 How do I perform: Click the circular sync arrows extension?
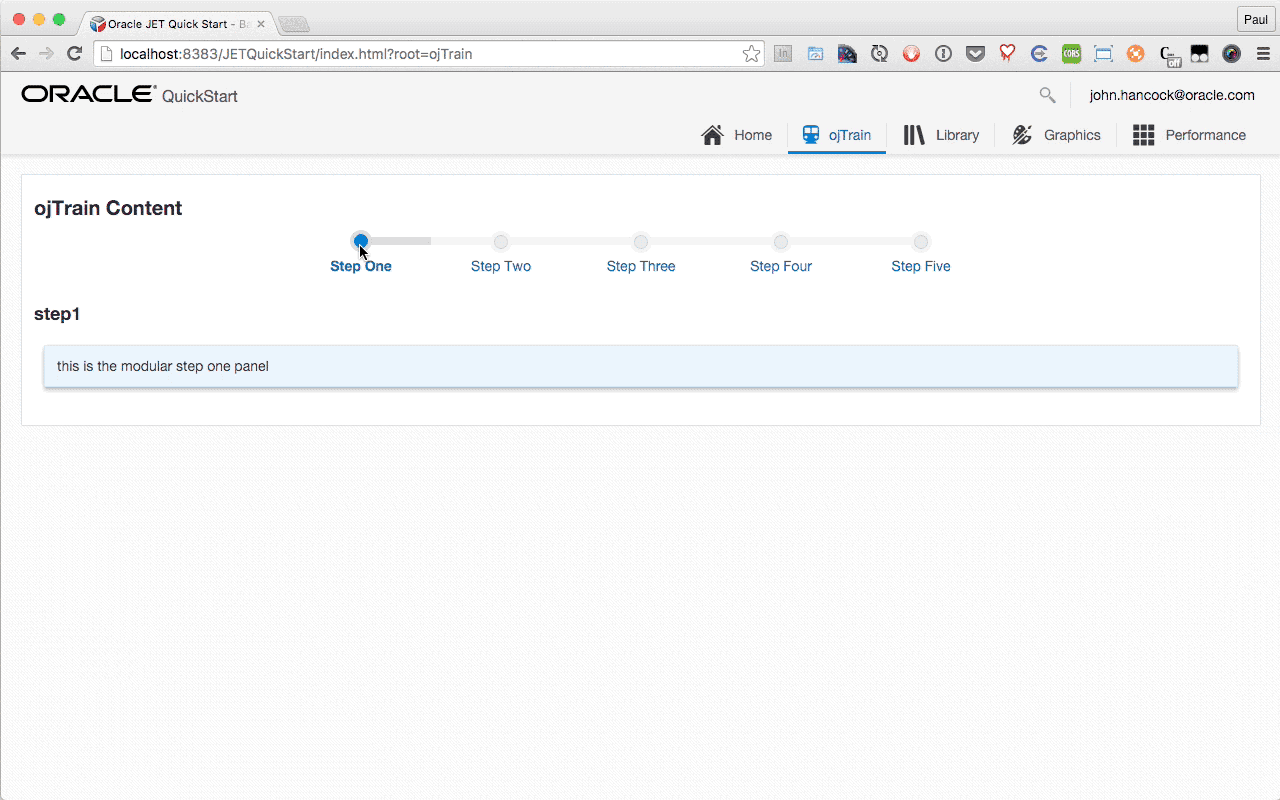pyautogui.click(x=879, y=54)
